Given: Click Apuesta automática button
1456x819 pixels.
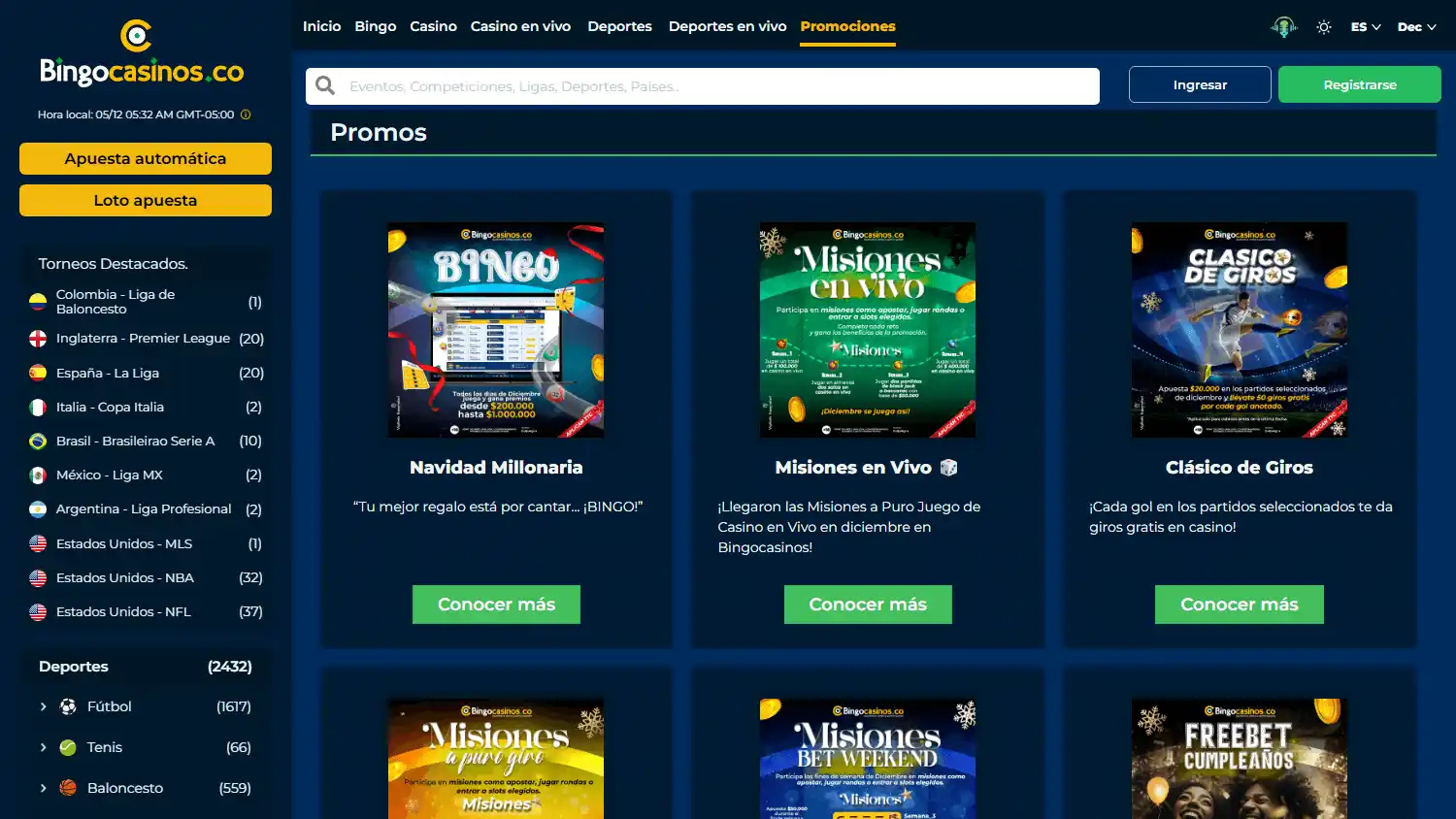Looking at the screenshot, I should 146,158.
